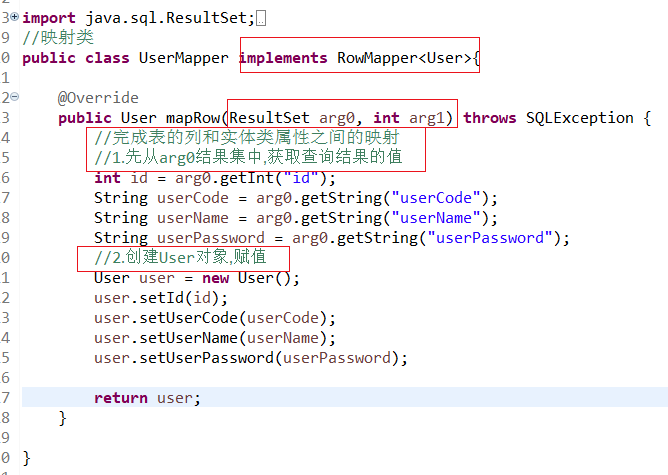Click the //映射类 comment
The width and height of the screenshot is (668, 475).
58,37
